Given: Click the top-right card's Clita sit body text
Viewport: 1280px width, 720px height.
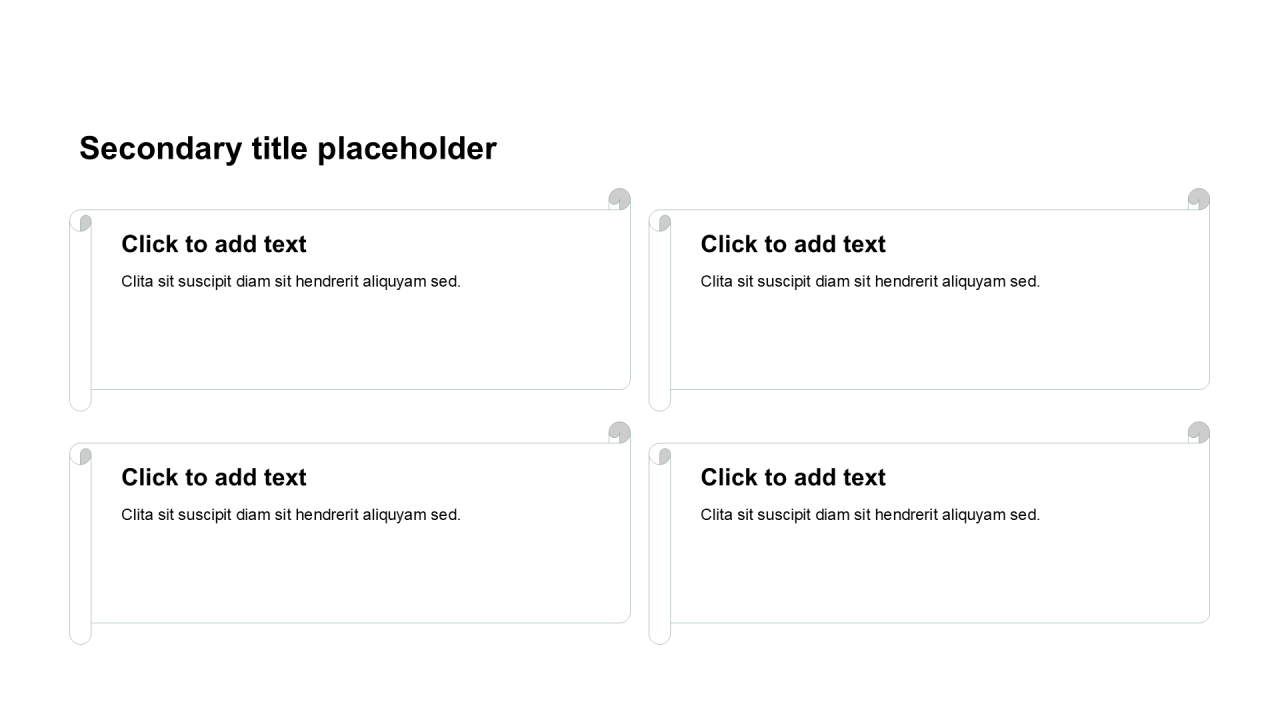Looking at the screenshot, I should (x=870, y=282).
